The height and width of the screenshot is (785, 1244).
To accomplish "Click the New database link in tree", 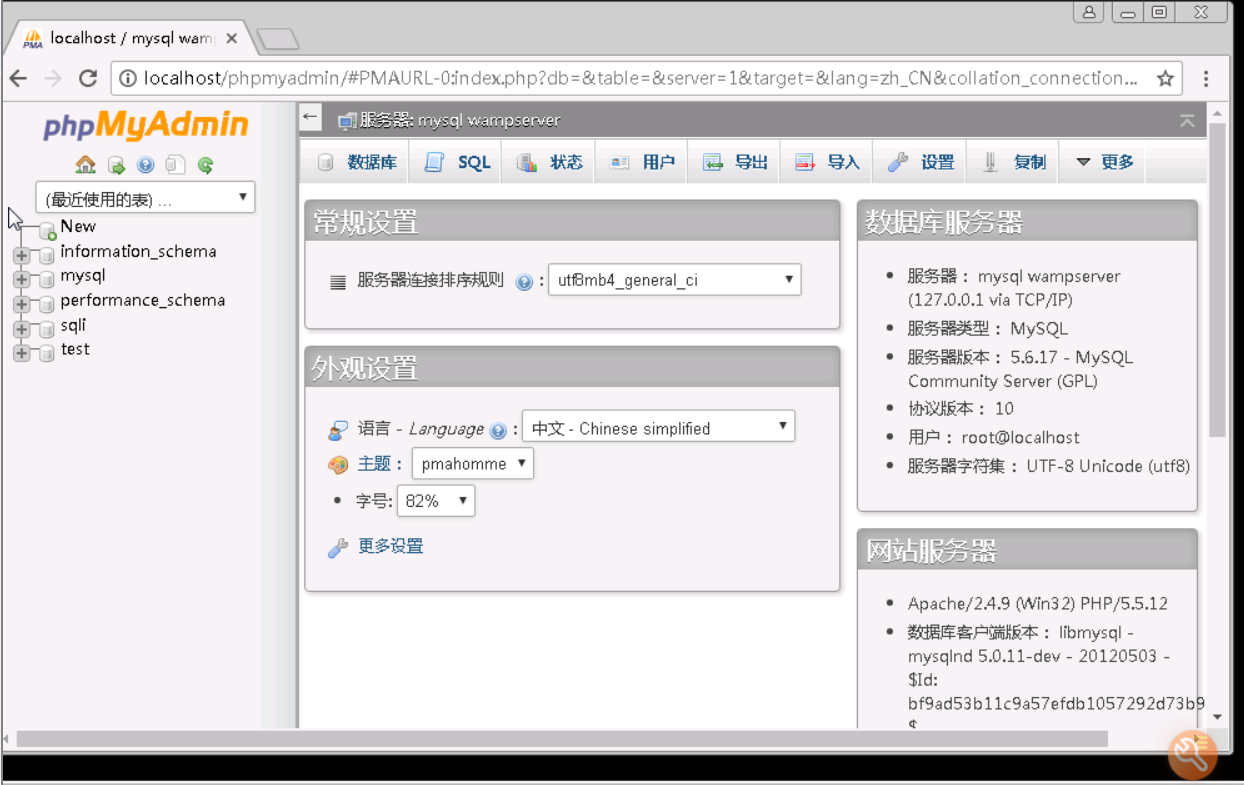I will (78, 226).
